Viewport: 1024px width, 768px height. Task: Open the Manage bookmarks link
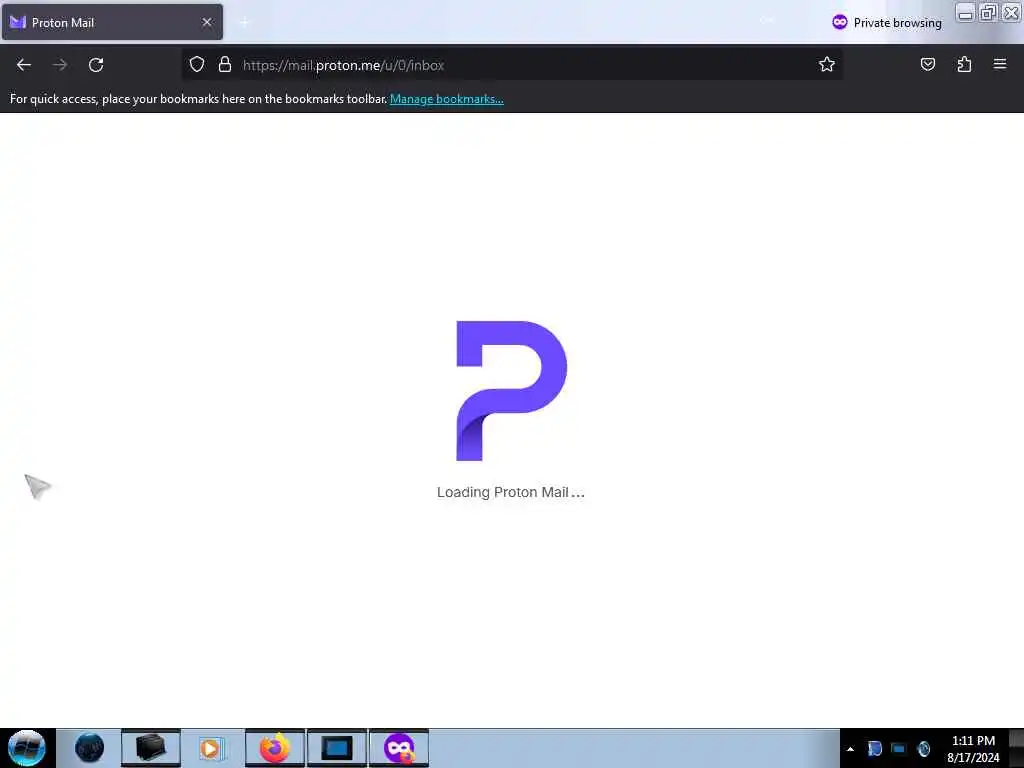pos(447,99)
